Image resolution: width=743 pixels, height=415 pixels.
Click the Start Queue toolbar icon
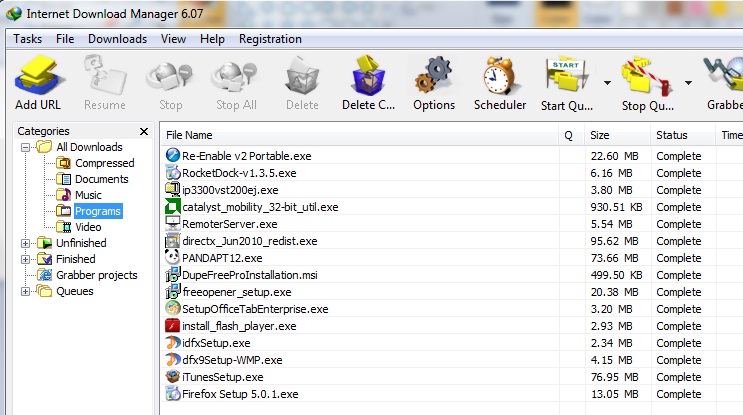pyautogui.click(x=567, y=75)
